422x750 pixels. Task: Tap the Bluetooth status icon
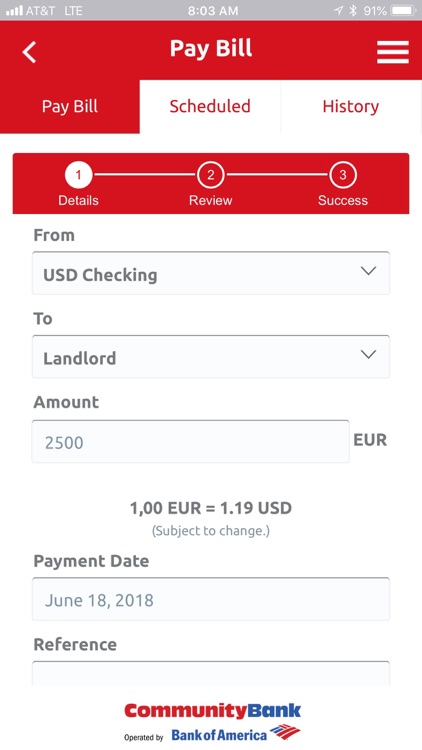coord(353,11)
